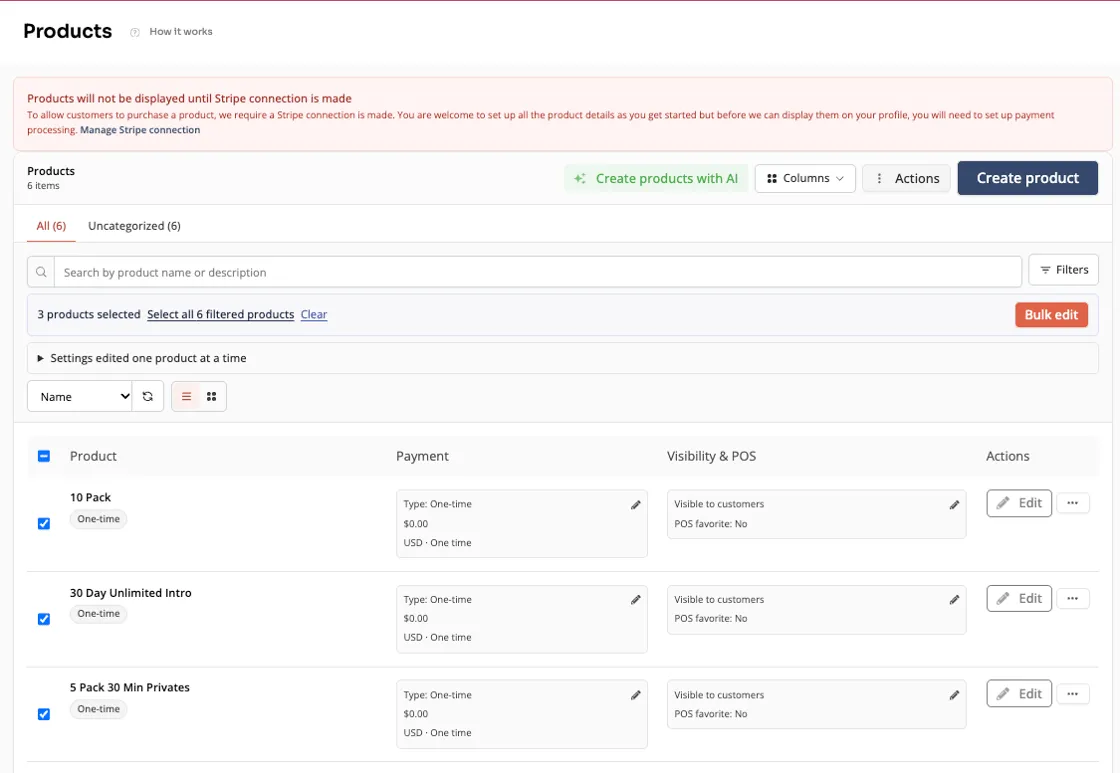Click the refresh sort order icon

148,397
